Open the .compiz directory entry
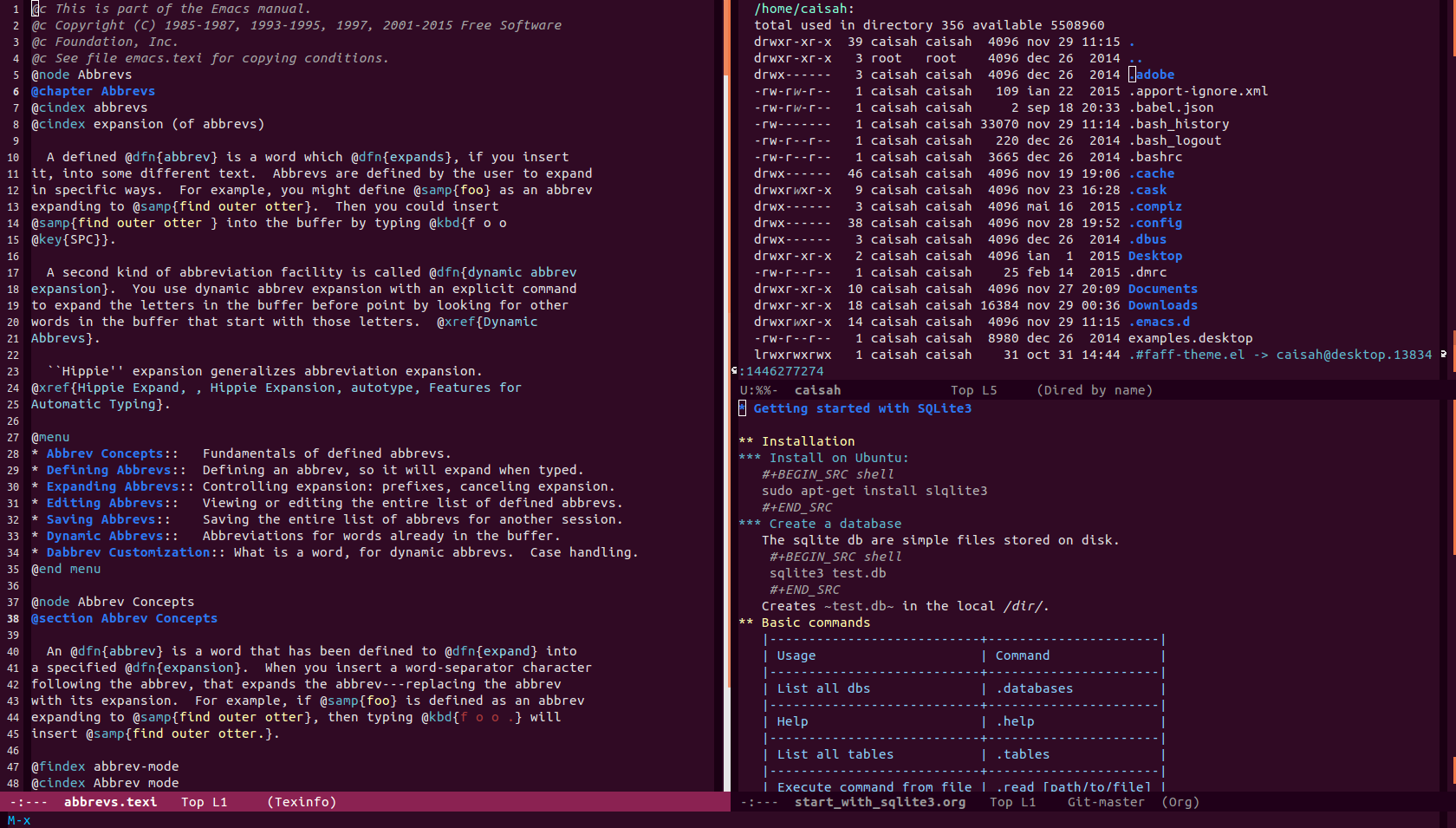 pyautogui.click(x=1155, y=206)
